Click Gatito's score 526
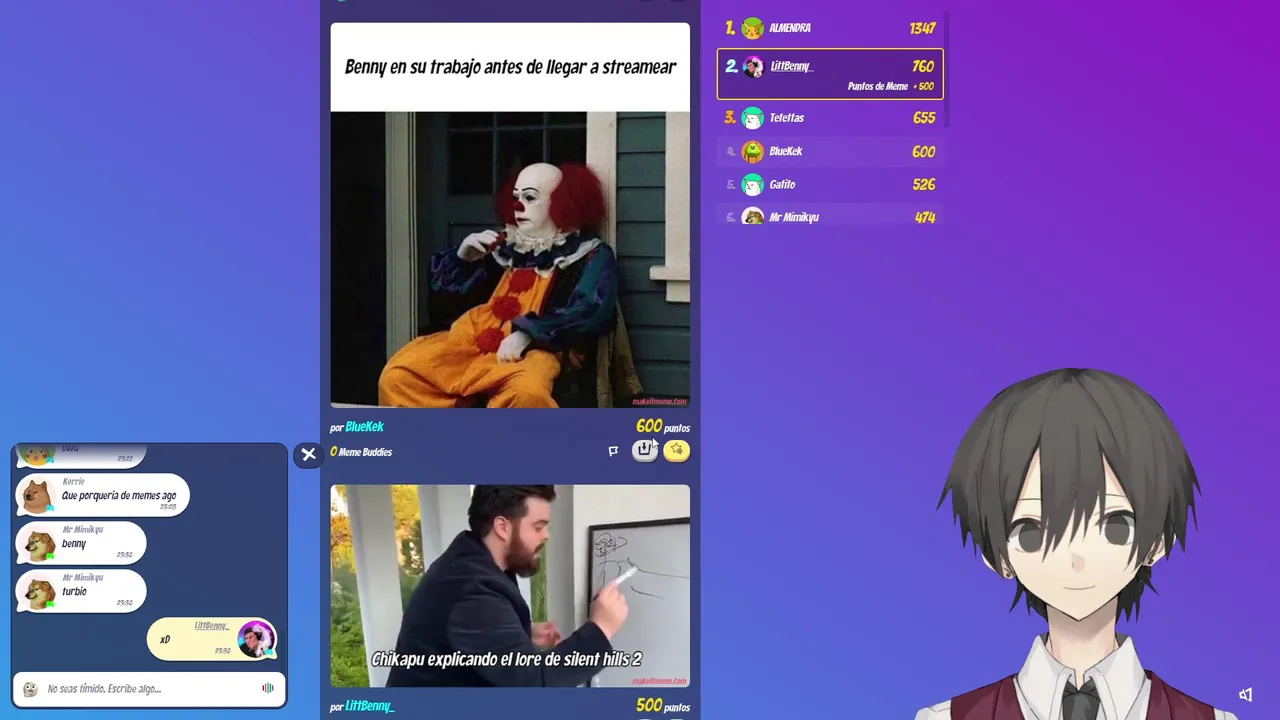 pyautogui.click(x=924, y=185)
